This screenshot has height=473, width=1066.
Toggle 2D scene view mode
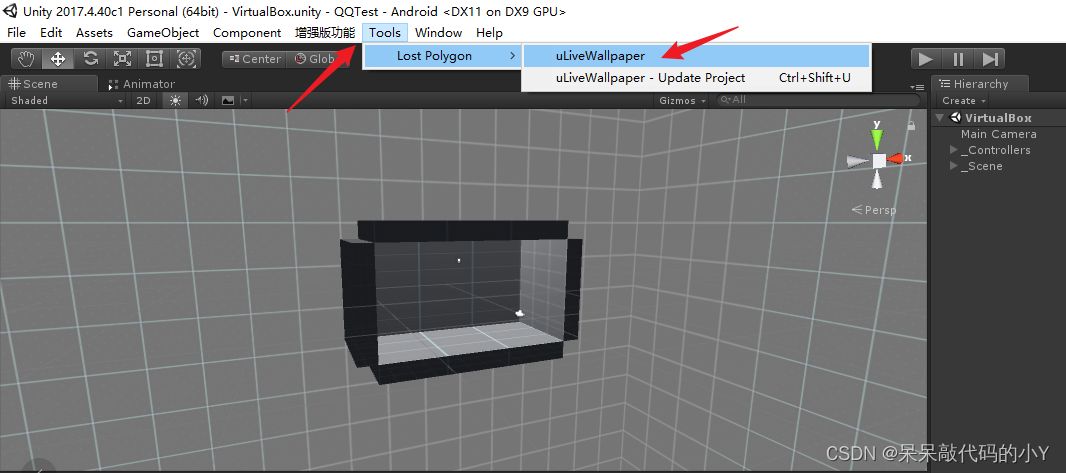tap(143, 101)
